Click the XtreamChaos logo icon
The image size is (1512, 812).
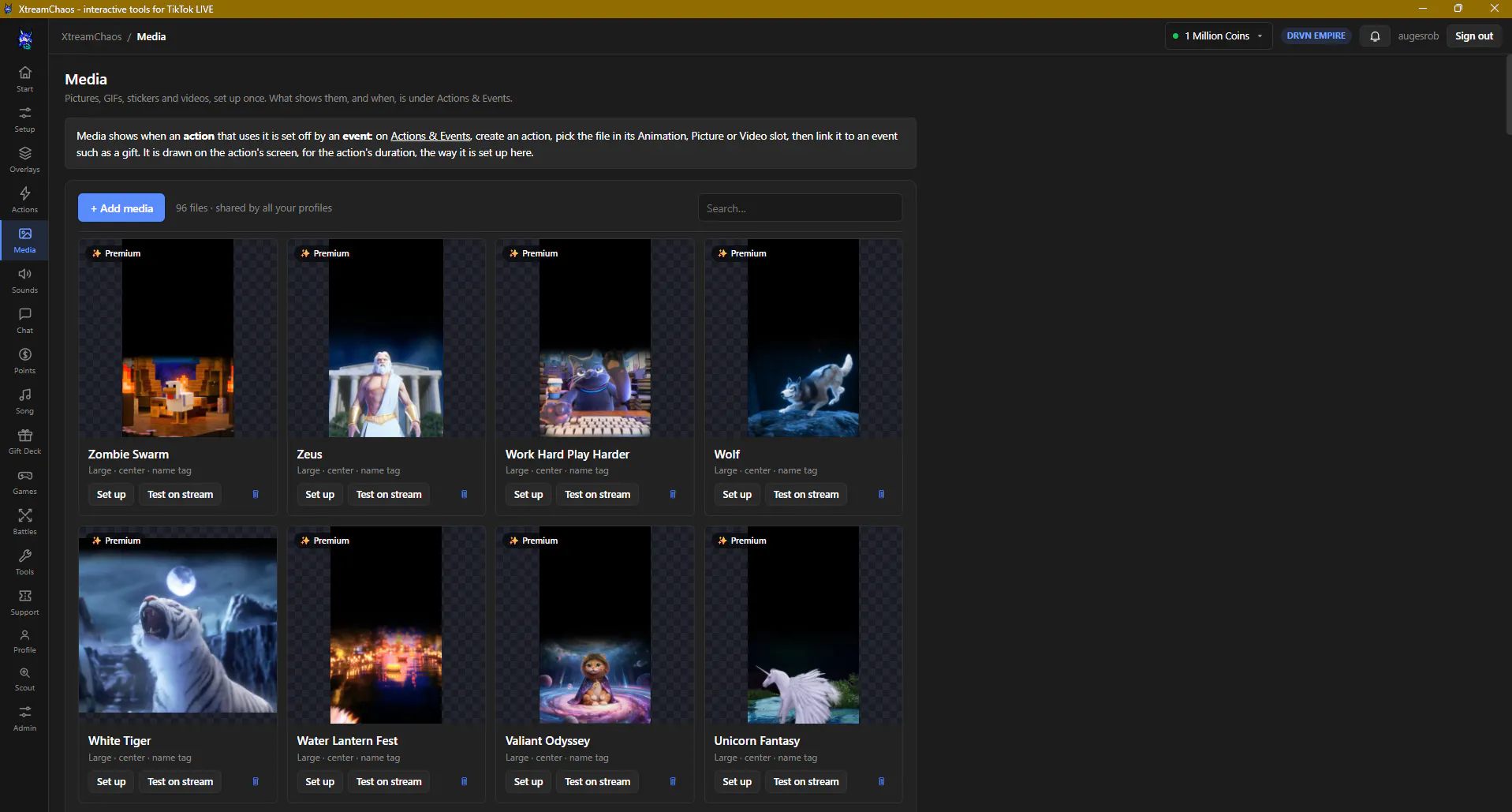click(25, 38)
